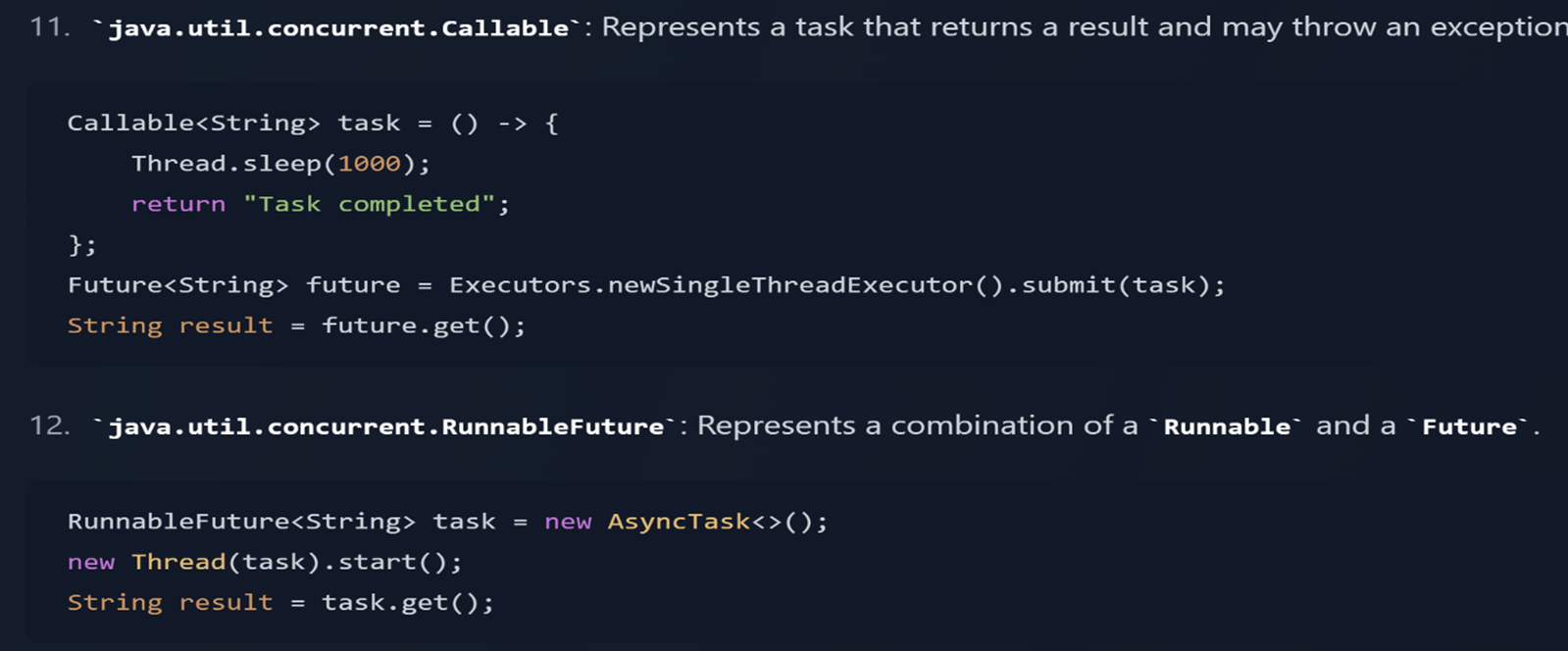Click the java.util.concurrent.Callable heading text
This screenshot has height=651, width=1568.
click(x=338, y=28)
